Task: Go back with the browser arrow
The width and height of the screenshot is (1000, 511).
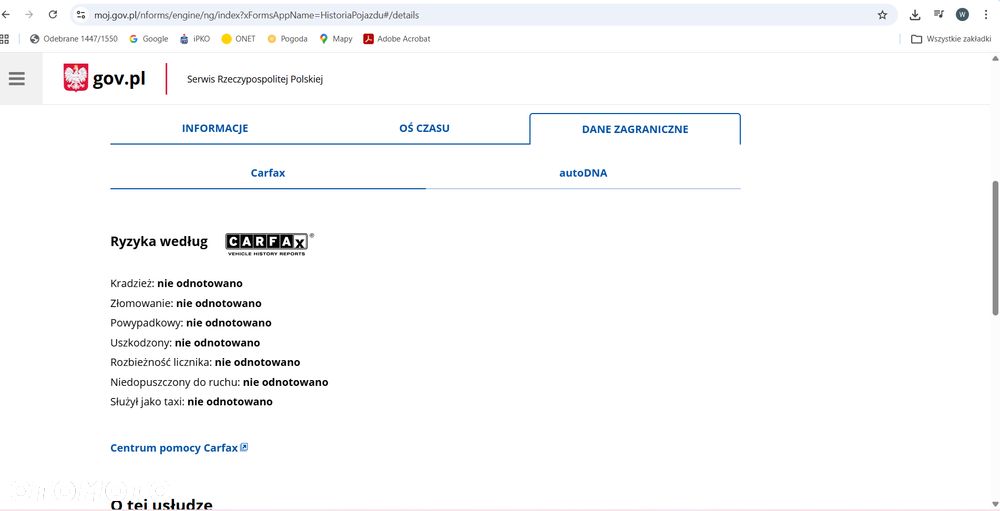Action: pos(6,15)
